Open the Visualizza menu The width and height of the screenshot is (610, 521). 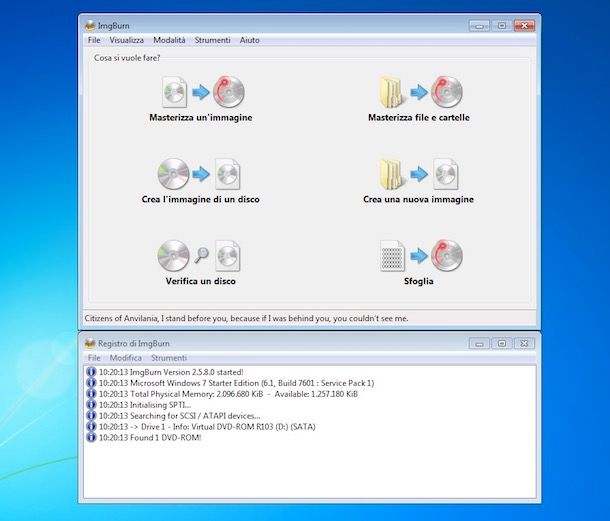pos(126,40)
